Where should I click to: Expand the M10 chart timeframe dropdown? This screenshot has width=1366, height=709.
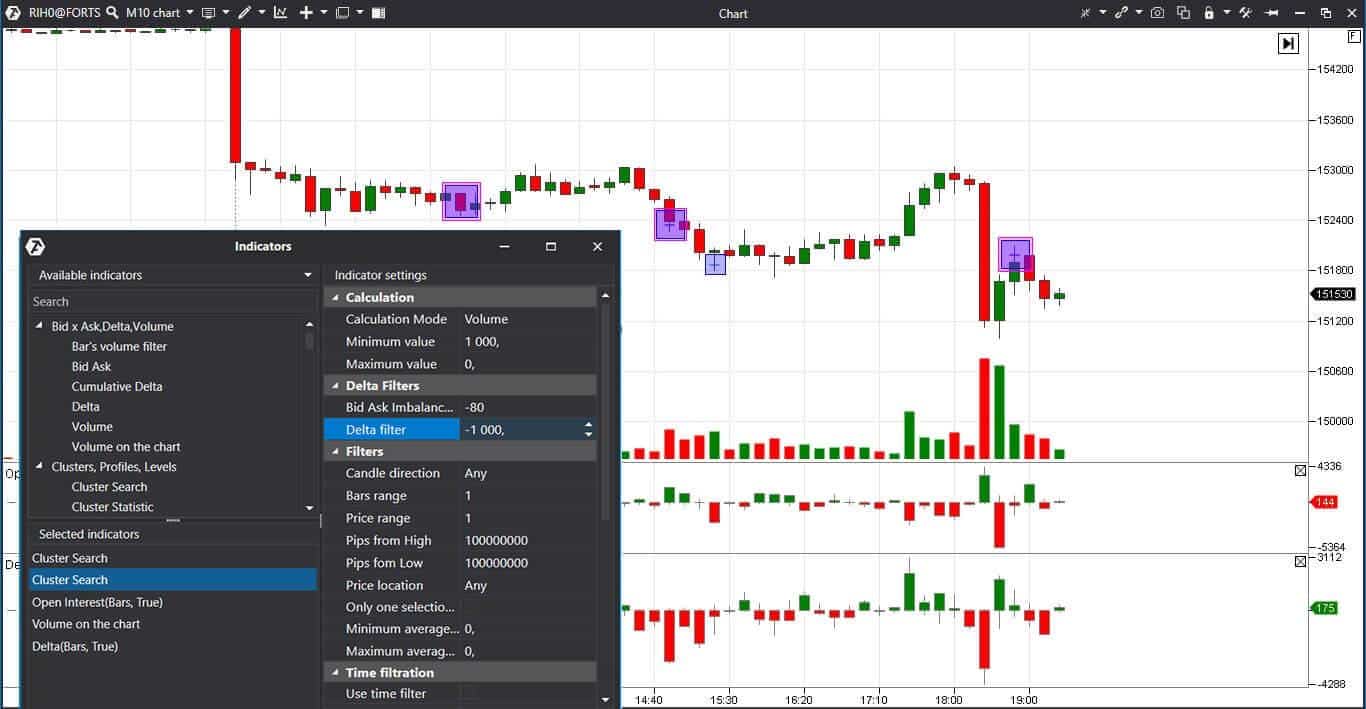[190, 13]
